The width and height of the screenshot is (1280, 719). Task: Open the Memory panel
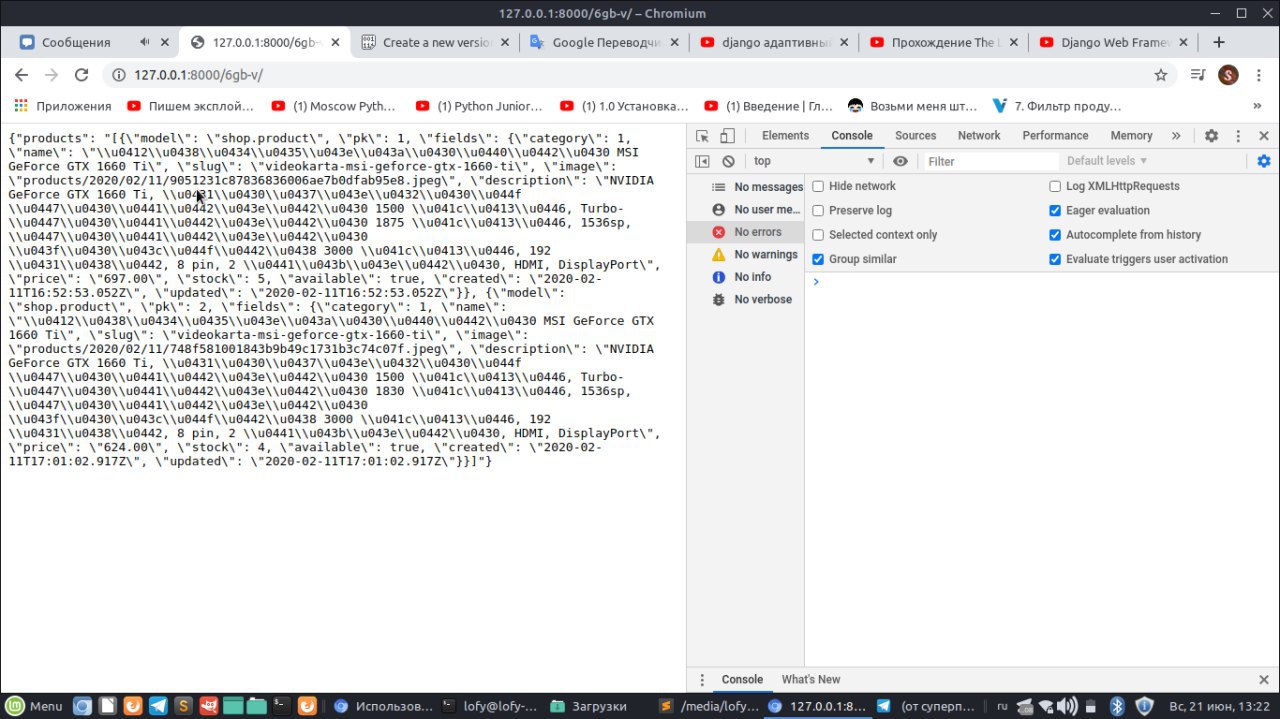tap(1131, 136)
